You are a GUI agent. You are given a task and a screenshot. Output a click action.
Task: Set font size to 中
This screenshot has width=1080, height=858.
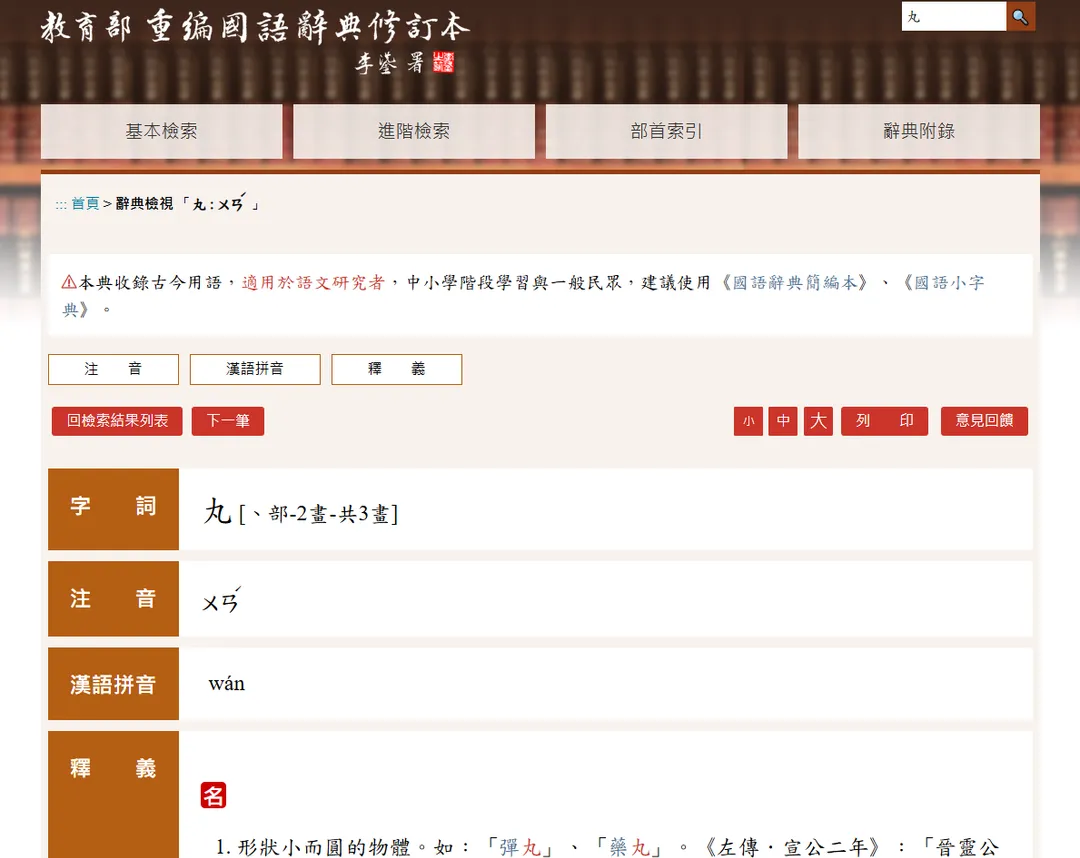click(783, 421)
